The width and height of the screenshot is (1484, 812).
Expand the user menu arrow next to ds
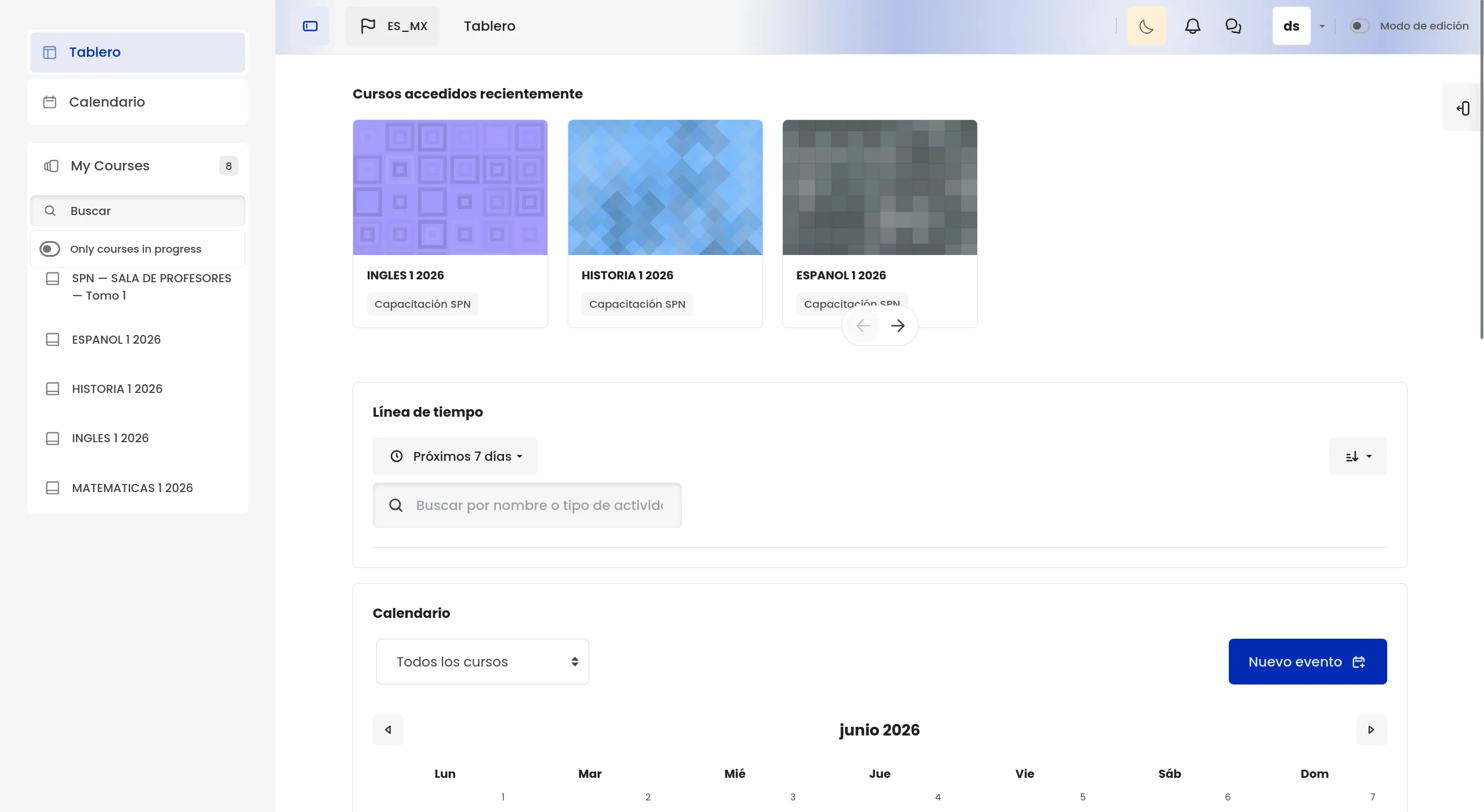click(x=1322, y=26)
